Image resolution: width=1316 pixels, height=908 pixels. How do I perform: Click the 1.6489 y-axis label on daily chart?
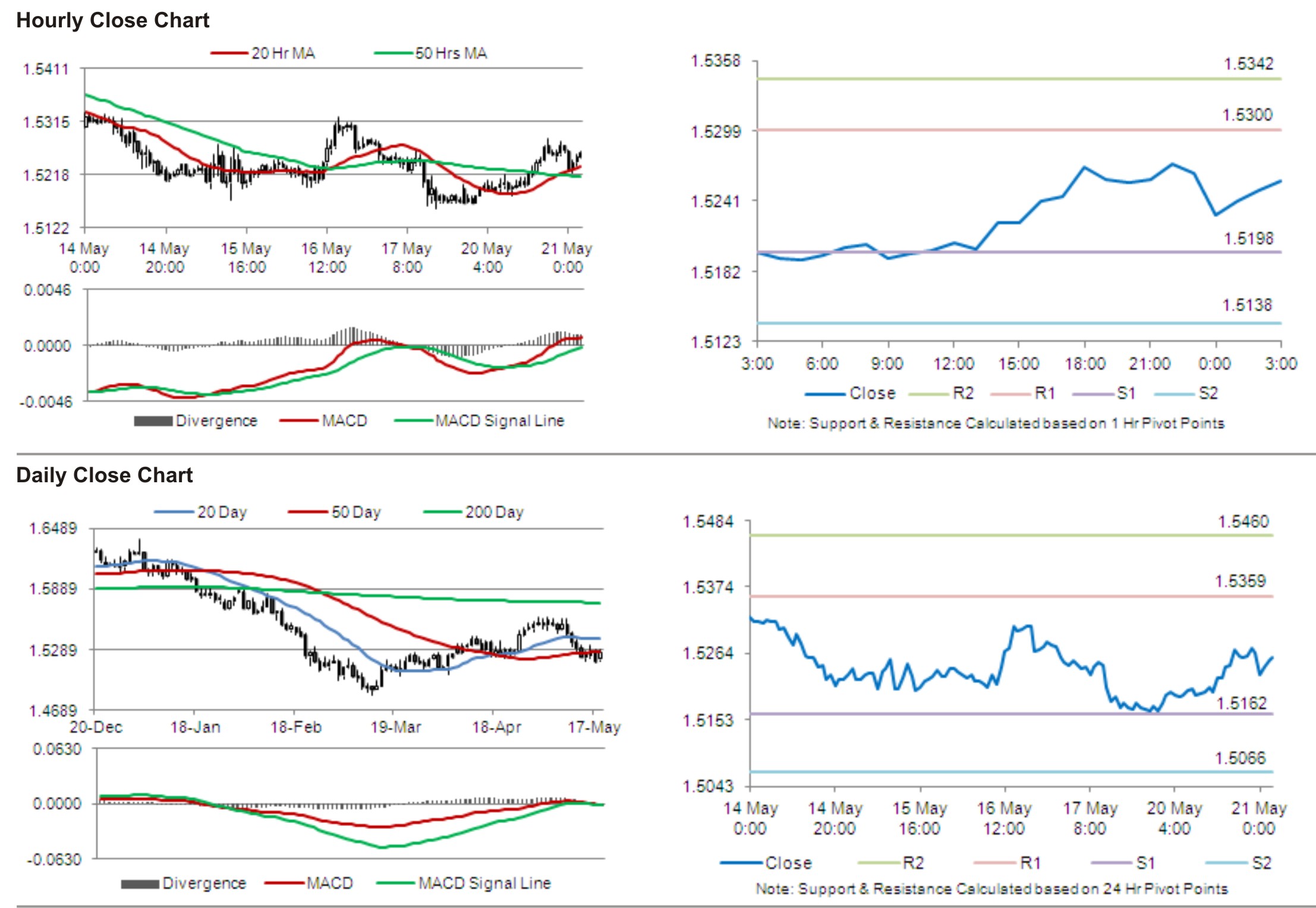53,528
